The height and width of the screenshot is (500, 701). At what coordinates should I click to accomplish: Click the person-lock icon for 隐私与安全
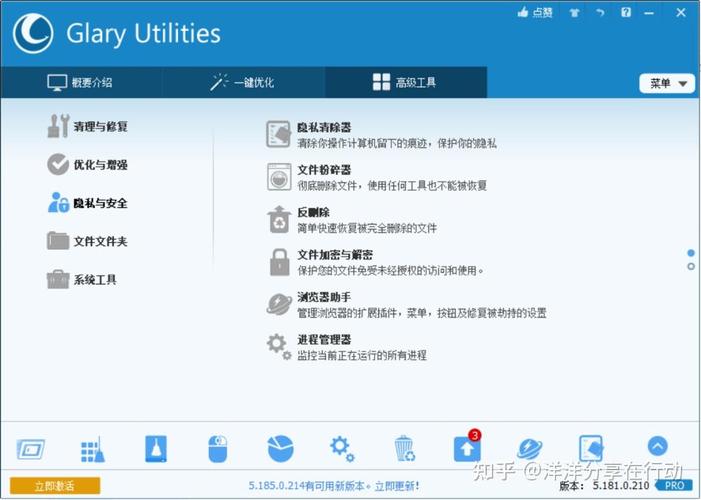58,203
